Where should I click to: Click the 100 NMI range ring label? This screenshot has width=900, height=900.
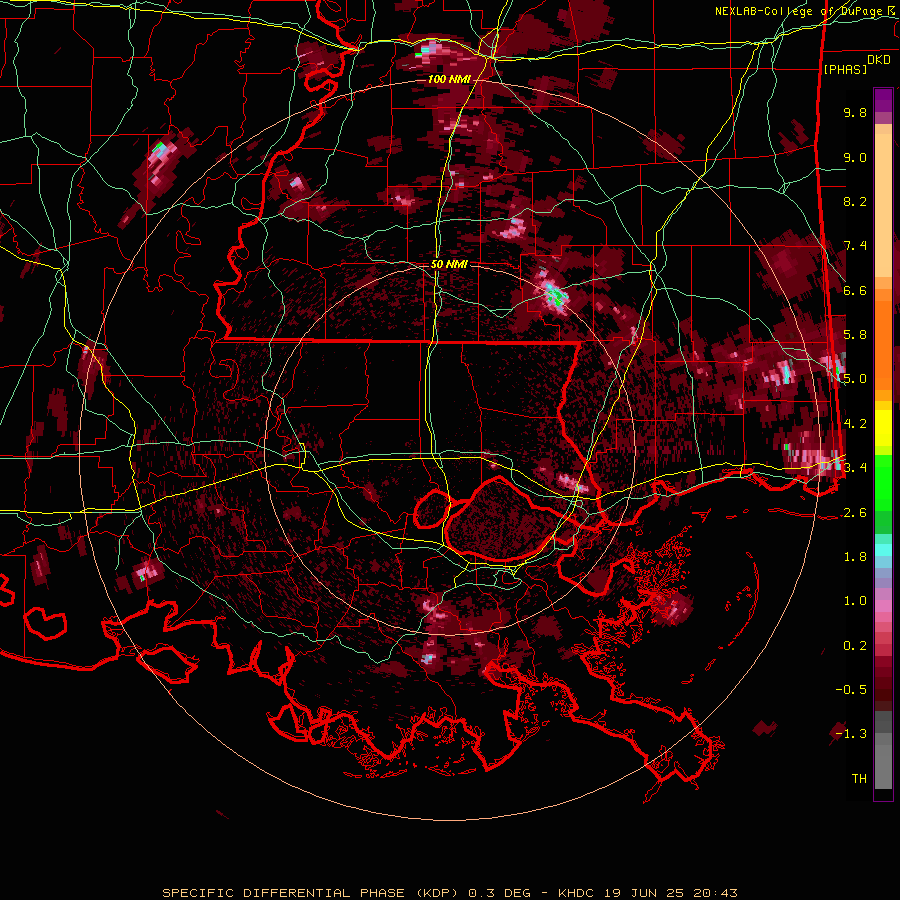[448, 79]
